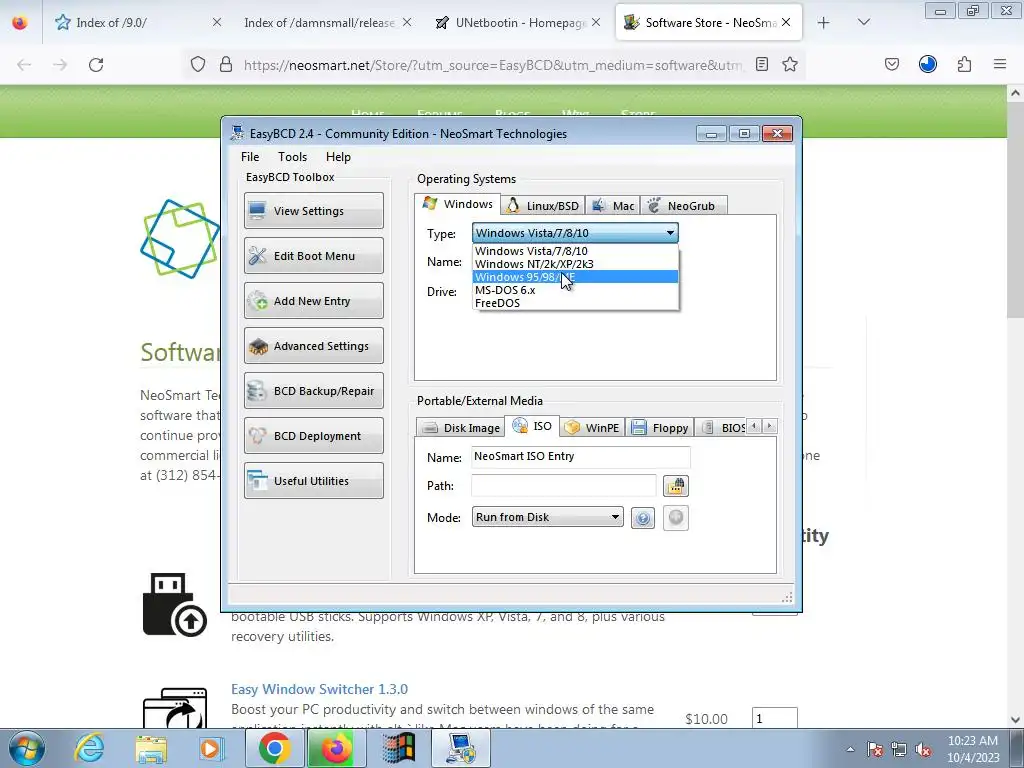The width and height of the screenshot is (1024, 768).
Task: Switch to the Disk Image tab
Action: [x=460, y=428]
